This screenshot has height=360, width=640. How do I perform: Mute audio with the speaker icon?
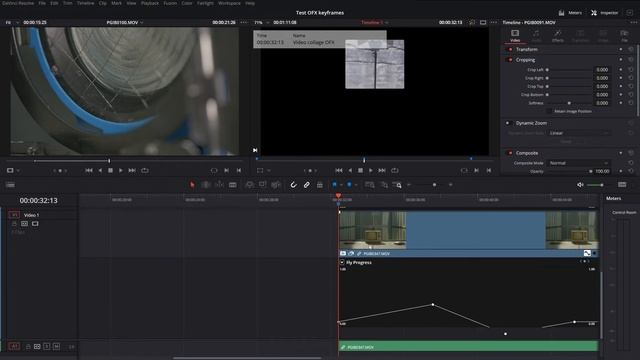[x=580, y=185]
